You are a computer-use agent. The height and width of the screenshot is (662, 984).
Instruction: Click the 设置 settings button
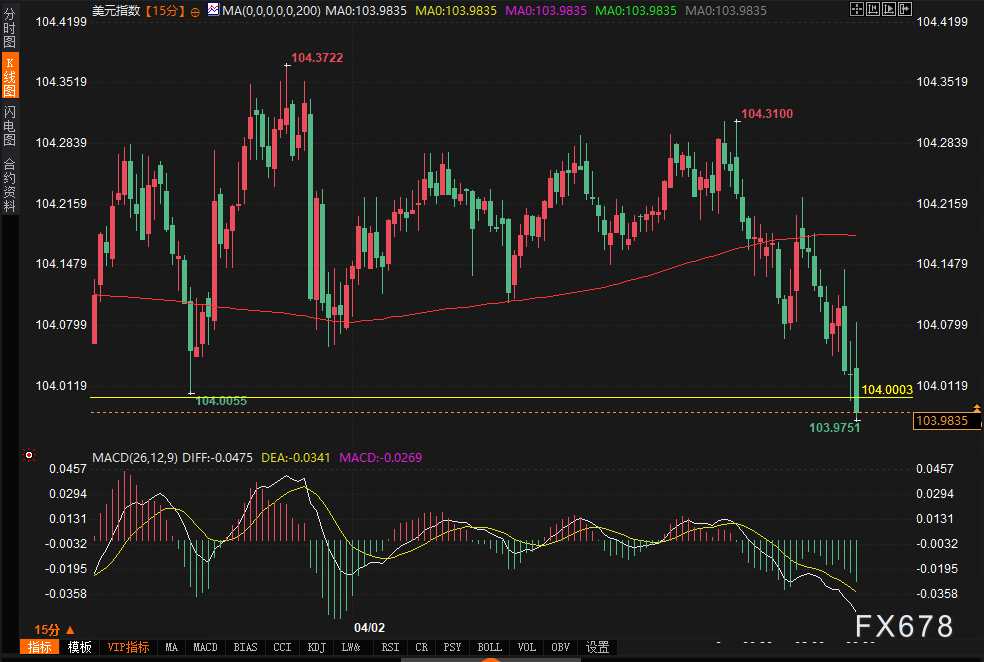click(597, 647)
